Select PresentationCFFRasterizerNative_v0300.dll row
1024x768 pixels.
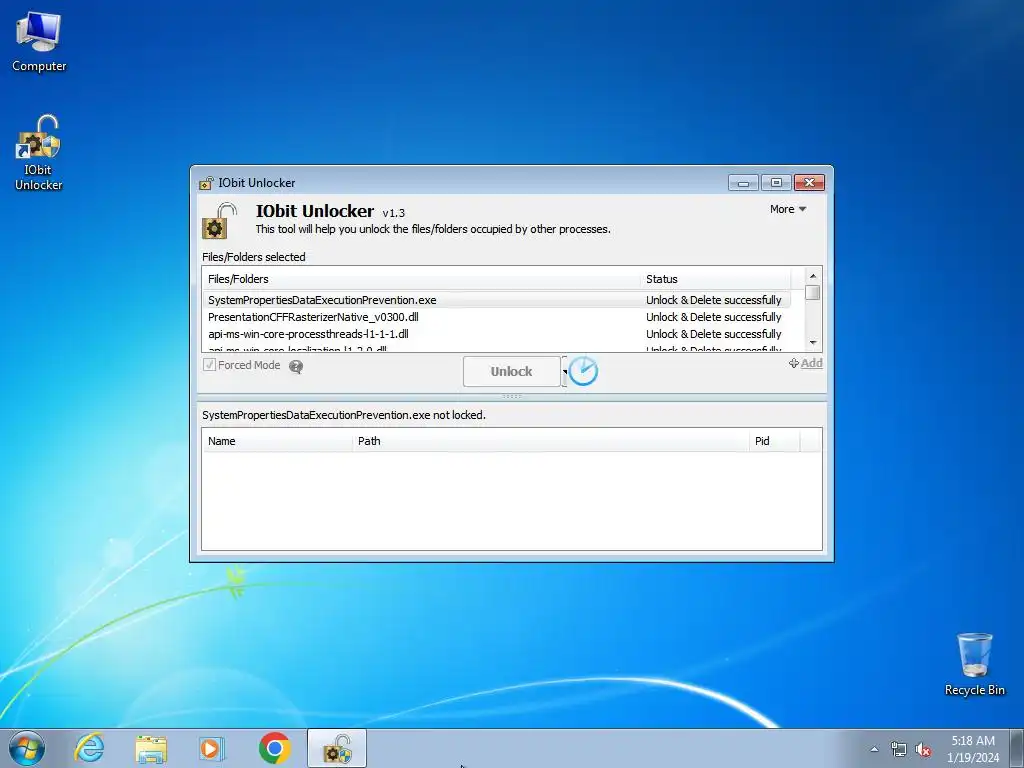click(x=496, y=317)
